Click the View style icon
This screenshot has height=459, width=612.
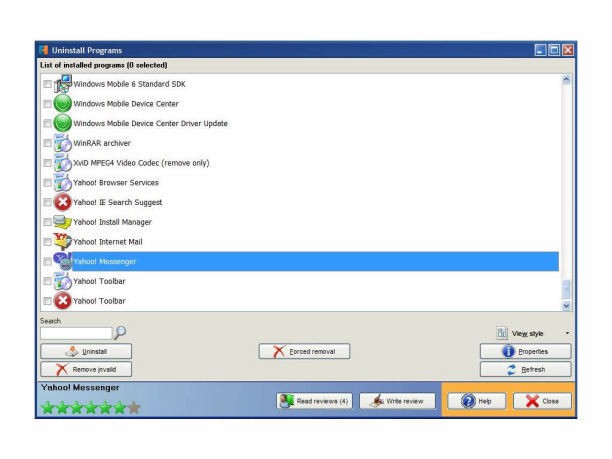502,333
